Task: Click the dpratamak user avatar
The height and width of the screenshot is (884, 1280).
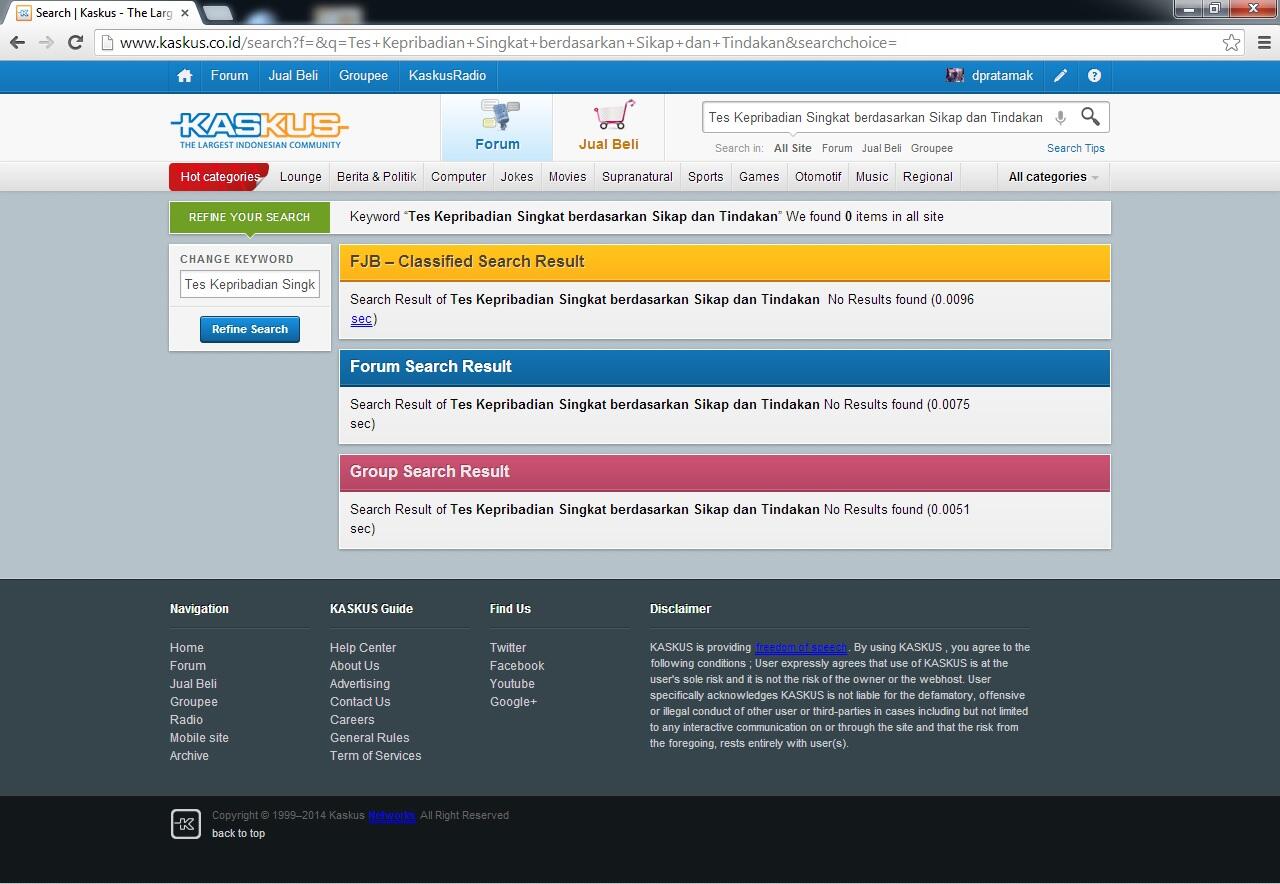Action: coord(955,76)
